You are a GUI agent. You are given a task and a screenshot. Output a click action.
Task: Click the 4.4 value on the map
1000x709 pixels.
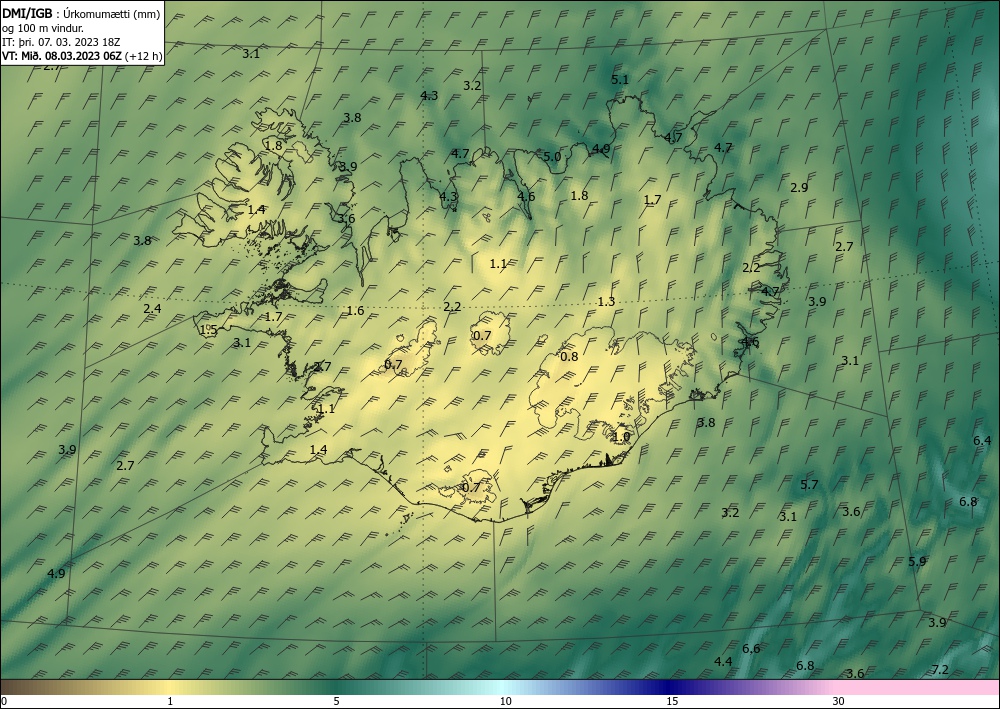pos(723,662)
